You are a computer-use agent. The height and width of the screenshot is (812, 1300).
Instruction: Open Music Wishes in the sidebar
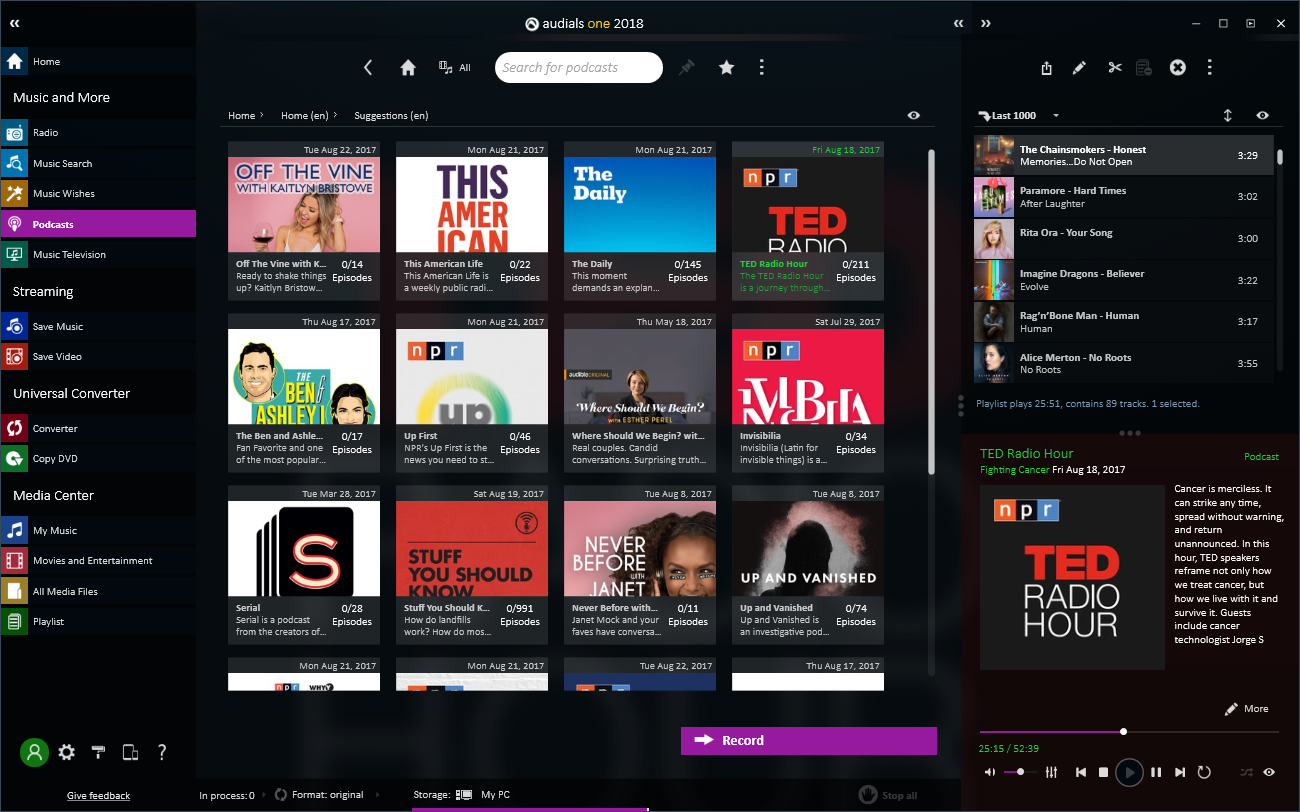(x=98, y=193)
